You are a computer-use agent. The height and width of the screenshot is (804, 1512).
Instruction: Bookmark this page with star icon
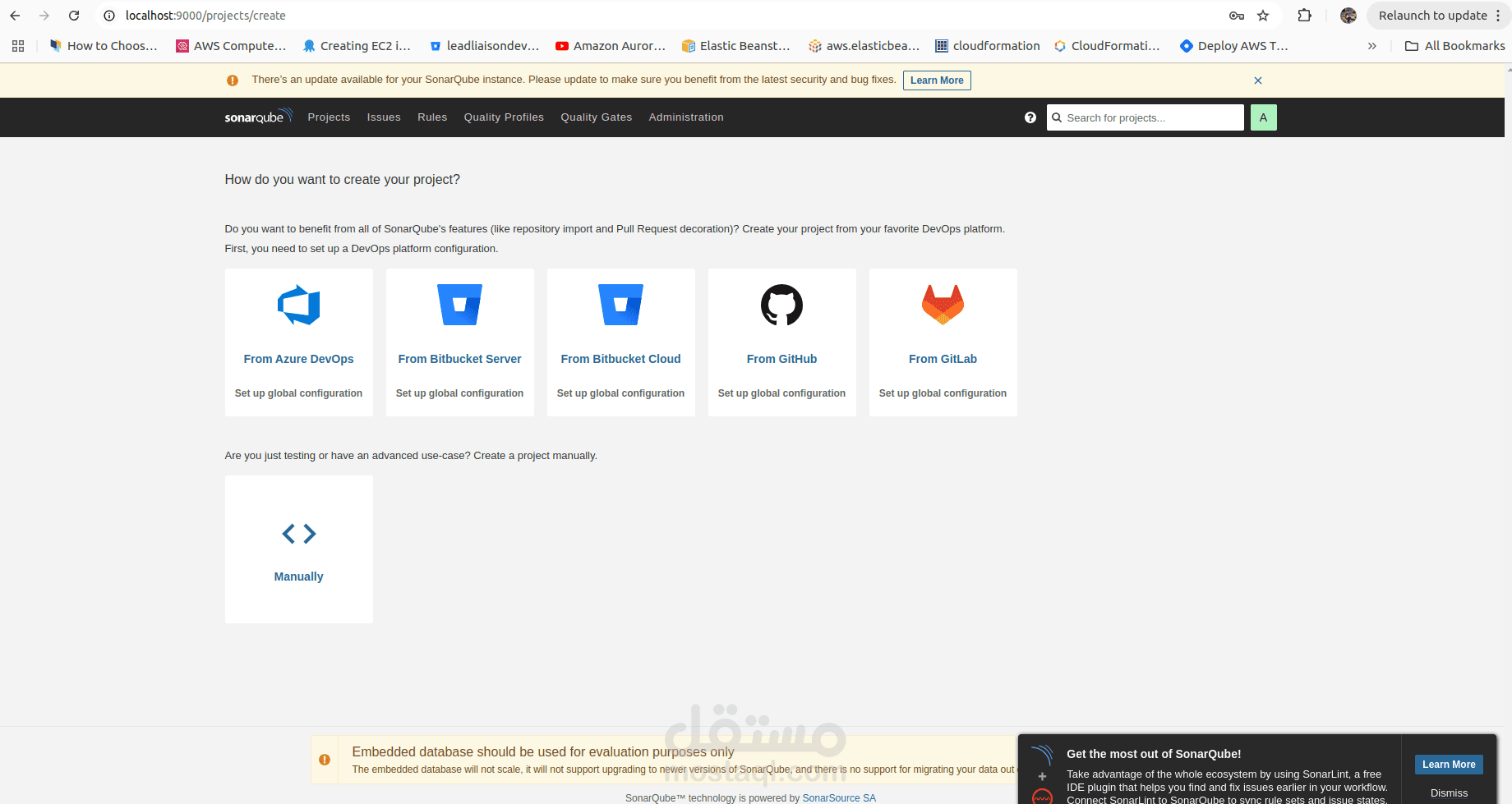pyautogui.click(x=1263, y=16)
